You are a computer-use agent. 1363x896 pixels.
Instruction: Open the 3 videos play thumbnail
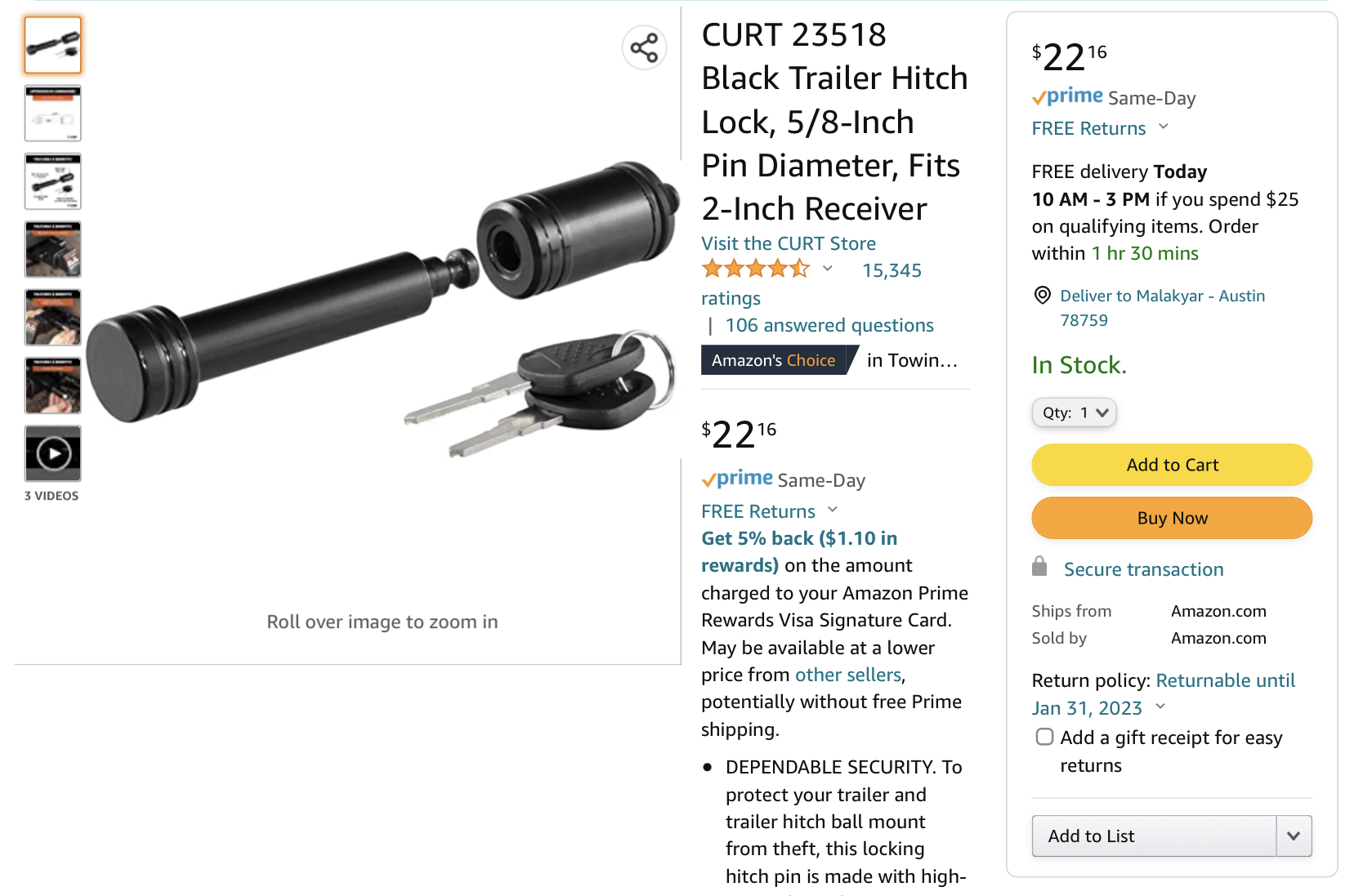pos(53,453)
